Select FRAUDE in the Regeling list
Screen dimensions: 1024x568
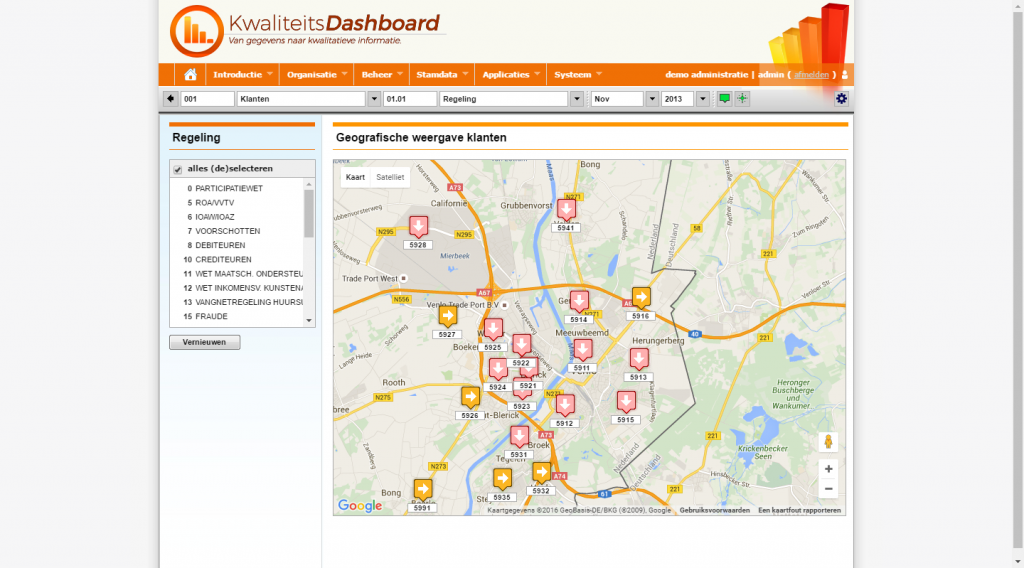click(x=211, y=317)
